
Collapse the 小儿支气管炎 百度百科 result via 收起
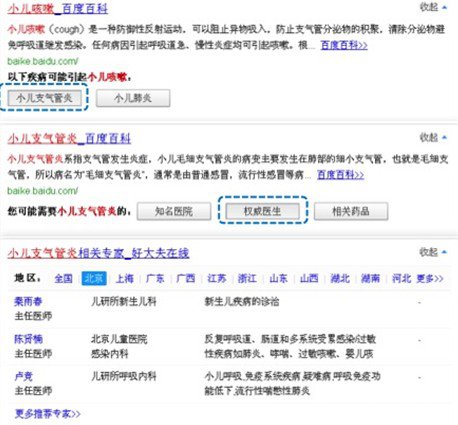(433, 137)
